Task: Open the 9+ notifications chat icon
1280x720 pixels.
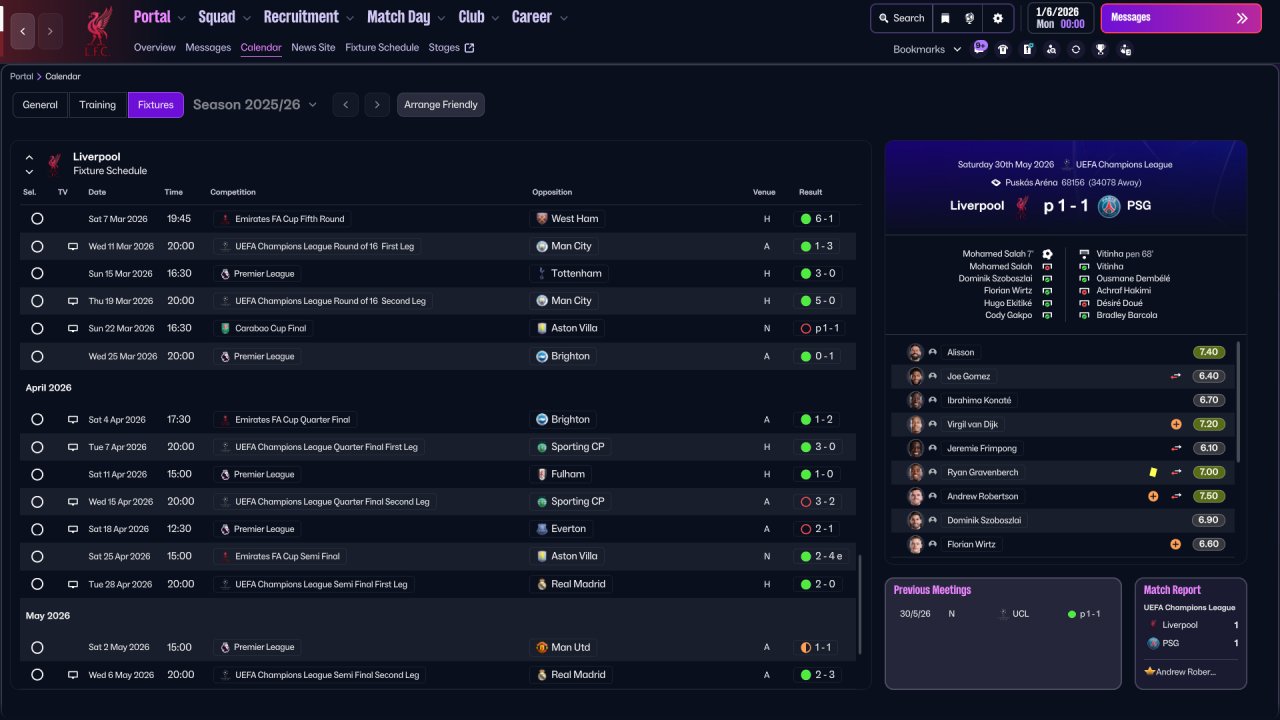Action: tap(980, 47)
